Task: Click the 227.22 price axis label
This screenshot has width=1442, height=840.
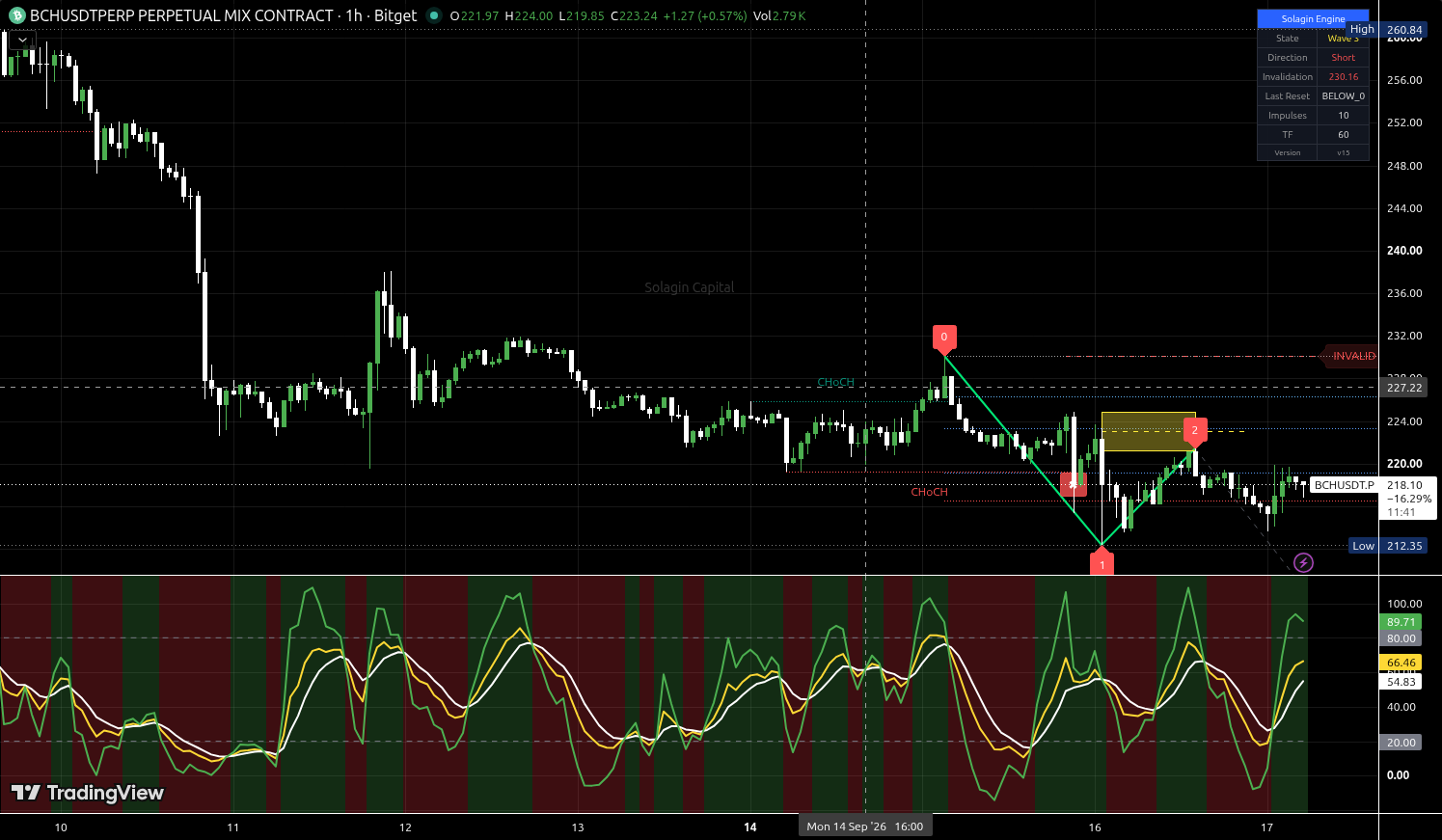Action: point(1404,388)
